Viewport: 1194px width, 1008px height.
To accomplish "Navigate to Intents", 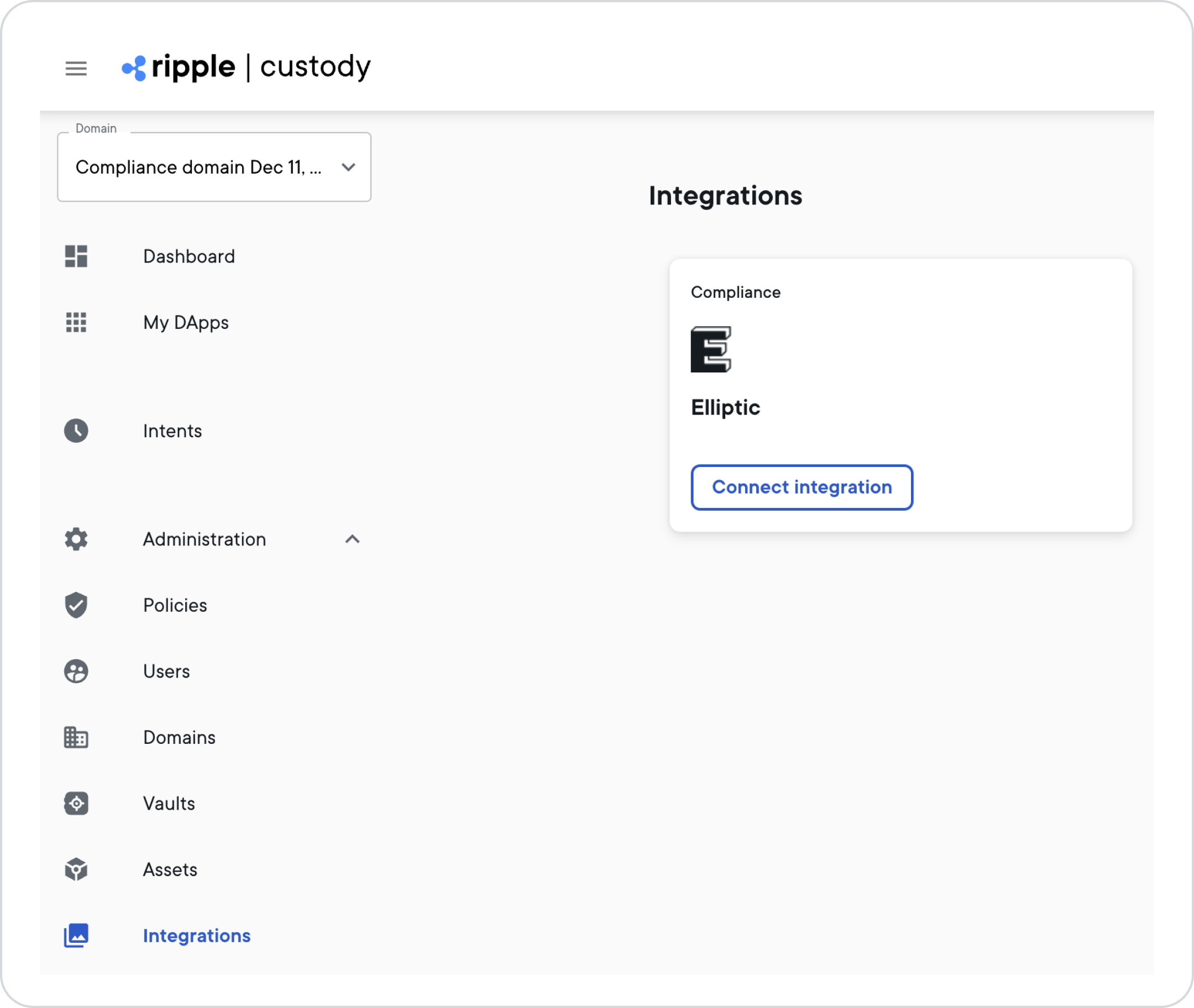I will pyautogui.click(x=172, y=431).
